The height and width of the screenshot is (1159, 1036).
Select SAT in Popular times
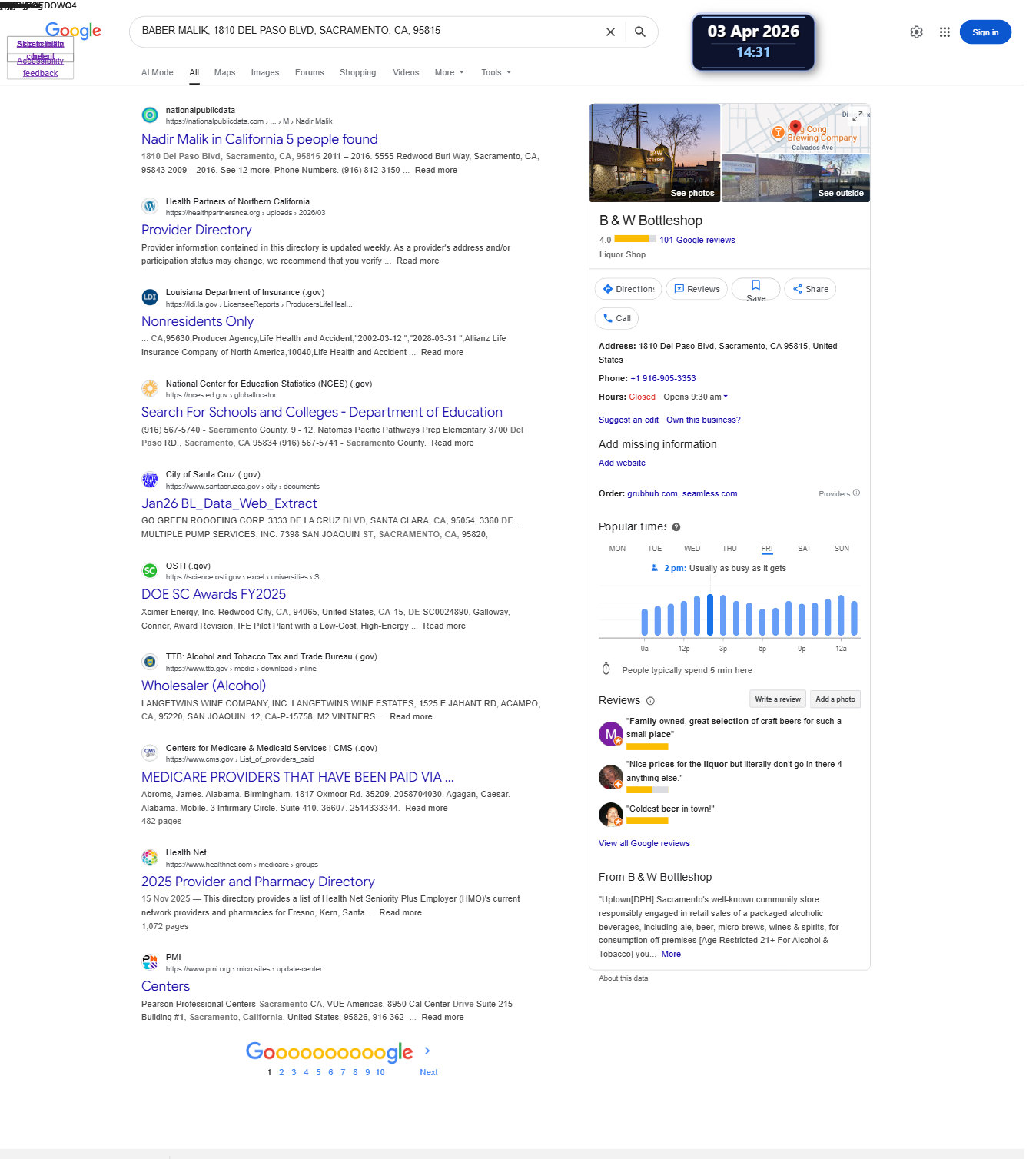click(804, 549)
